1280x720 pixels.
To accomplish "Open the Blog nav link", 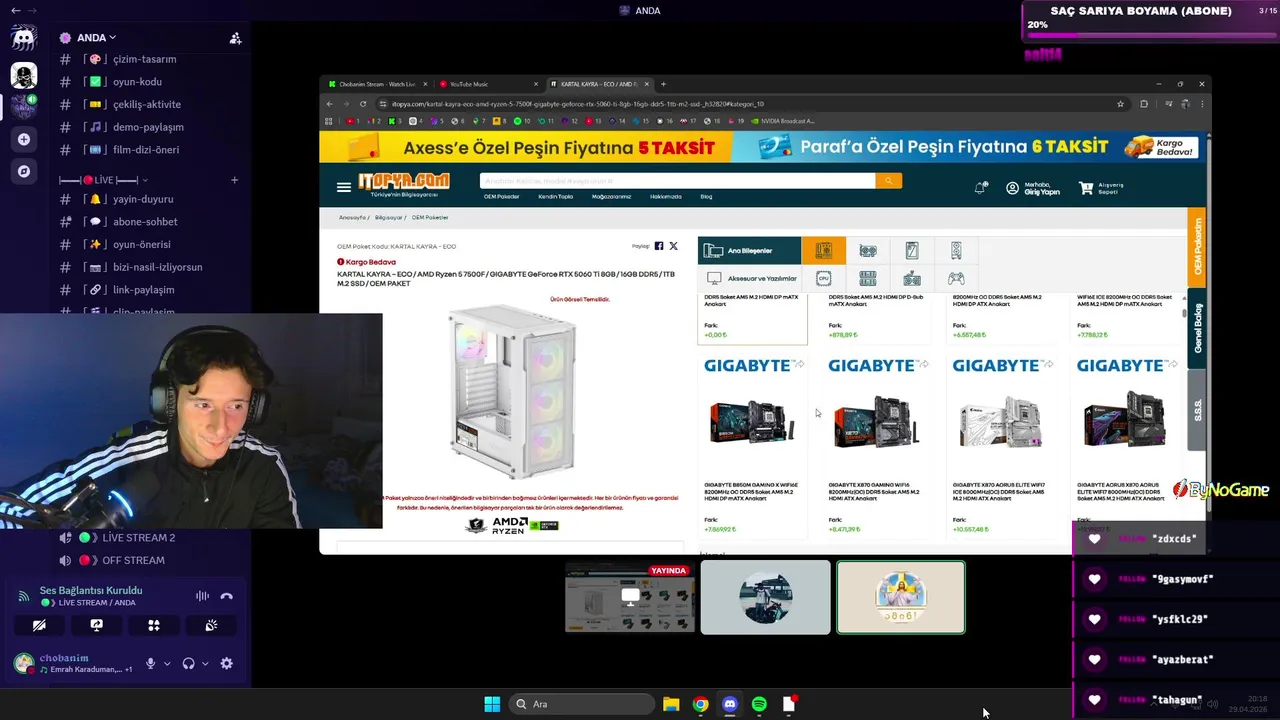I will 706,197.
